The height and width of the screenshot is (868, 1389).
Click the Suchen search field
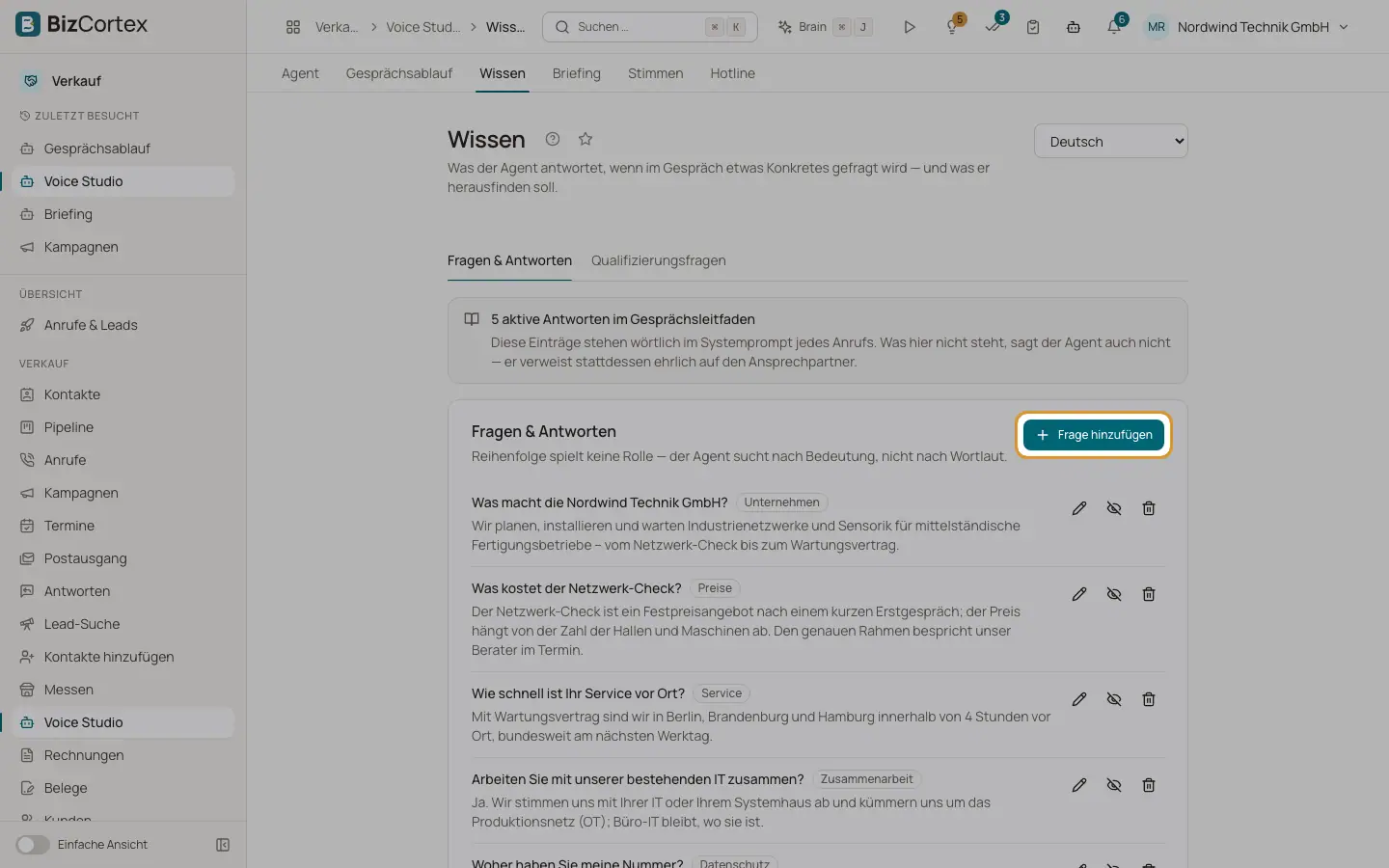(x=650, y=27)
